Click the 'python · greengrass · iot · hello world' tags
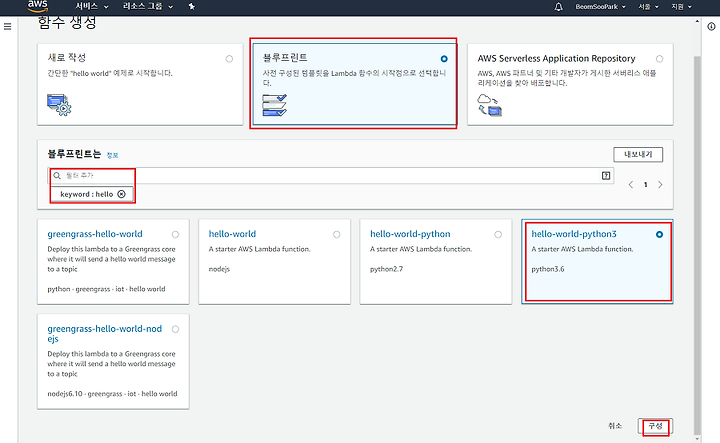720x443 pixels. (106, 289)
